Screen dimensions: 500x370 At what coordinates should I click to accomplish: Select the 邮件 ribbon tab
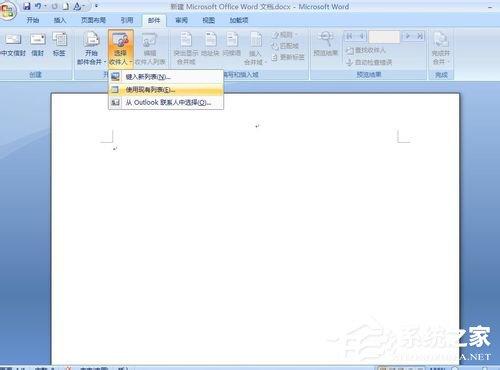[x=154, y=20]
